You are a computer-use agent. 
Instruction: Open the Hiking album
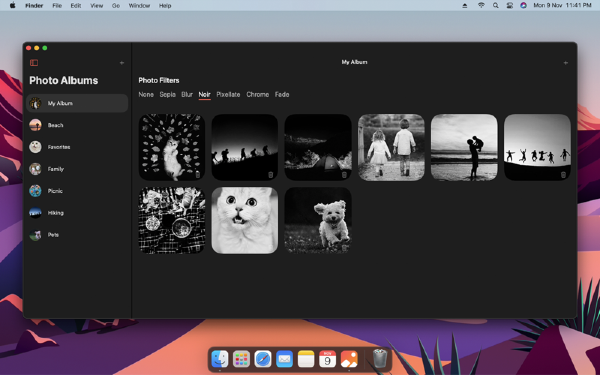pyautogui.click(x=77, y=213)
